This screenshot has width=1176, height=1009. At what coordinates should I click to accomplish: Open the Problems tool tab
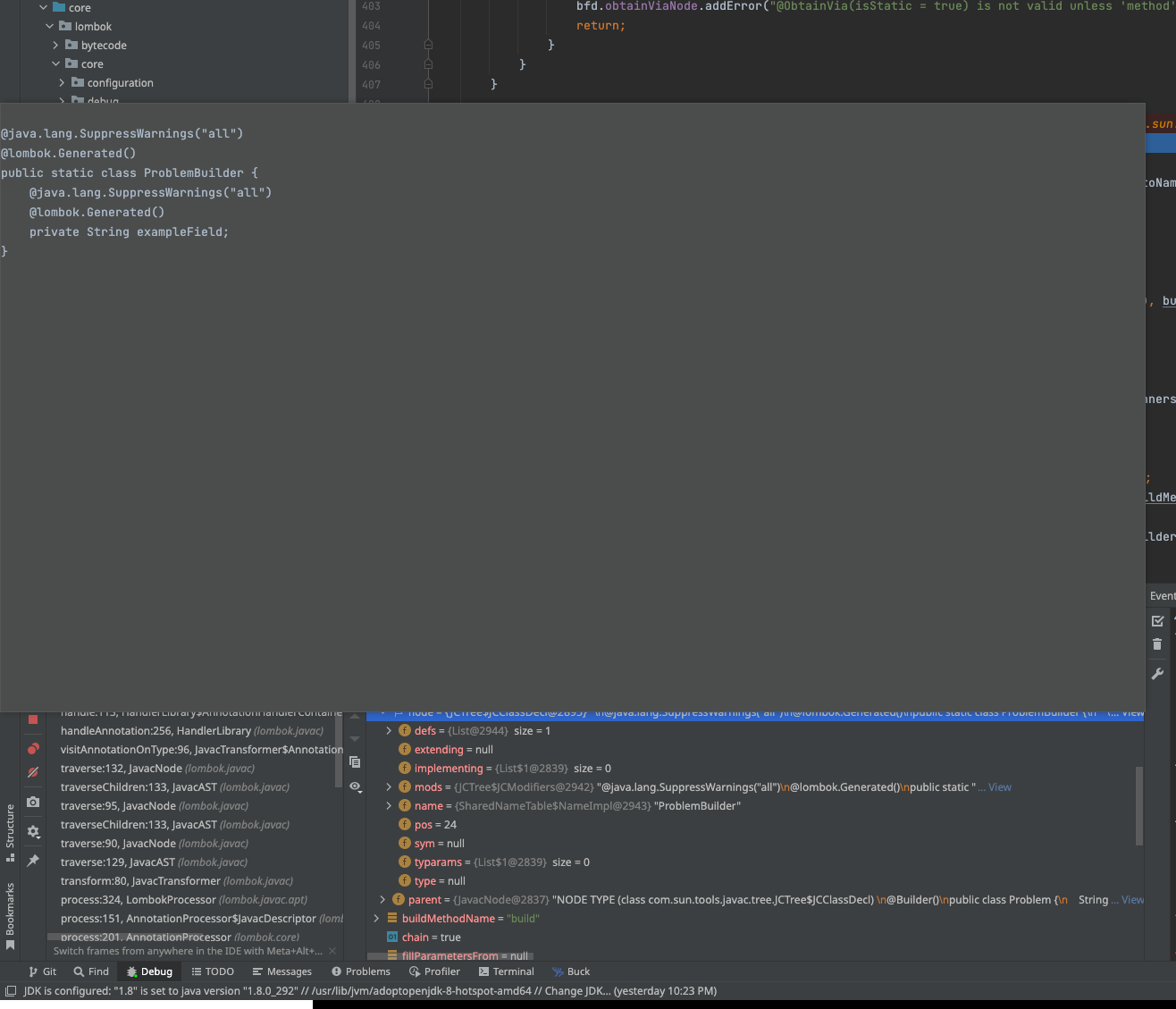(x=361, y=971)
